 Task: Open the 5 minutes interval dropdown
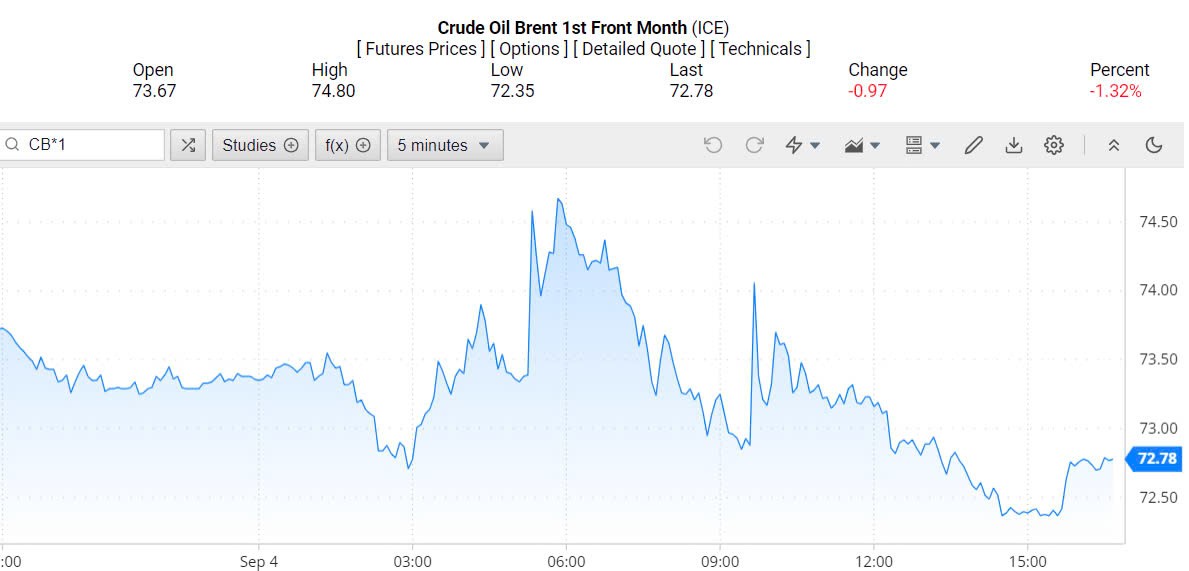(444, 145)
